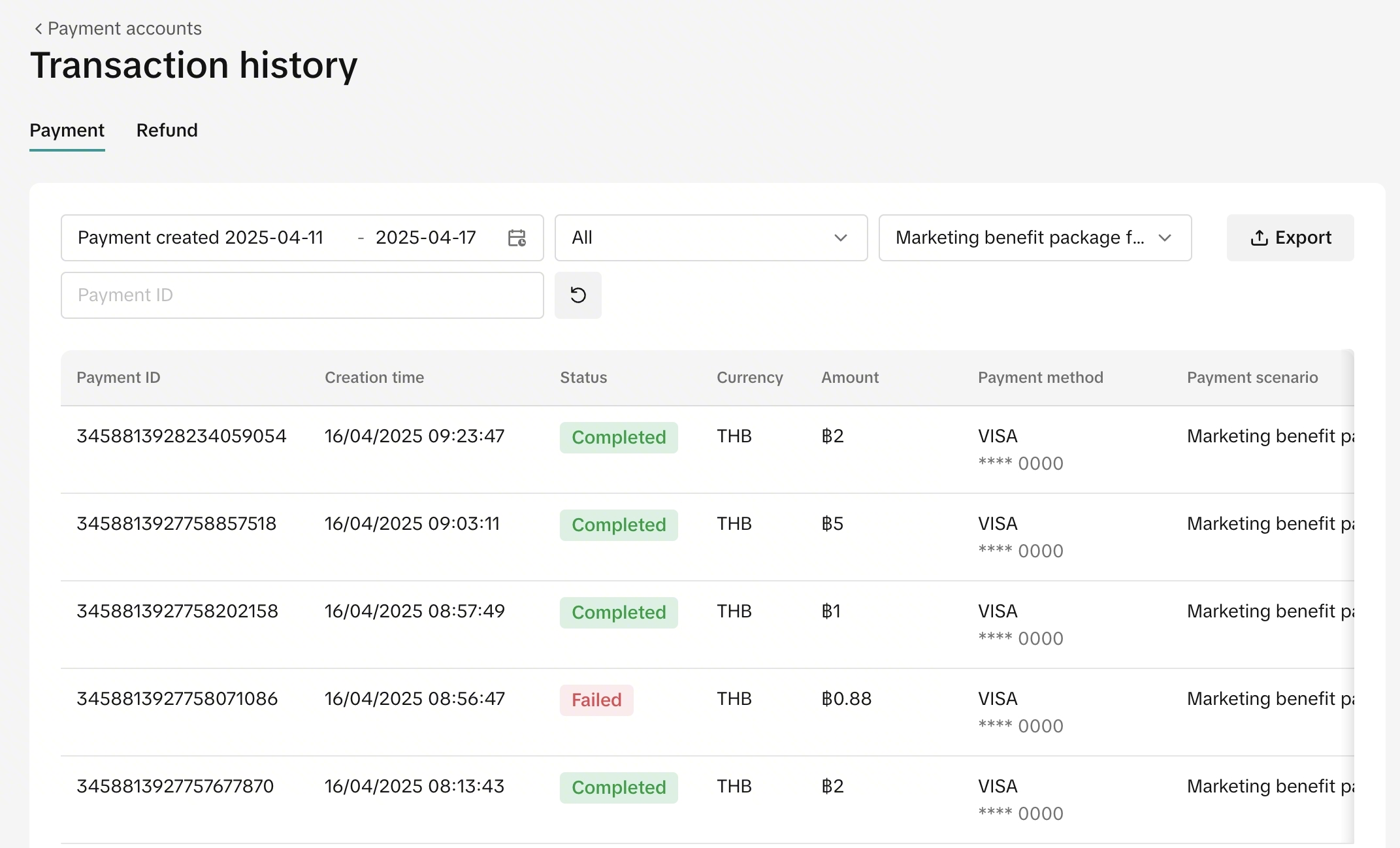This screenshot has height=848, width=1400.
Task: Click payment ID 3458813927757677870
Action: (174, 786)
